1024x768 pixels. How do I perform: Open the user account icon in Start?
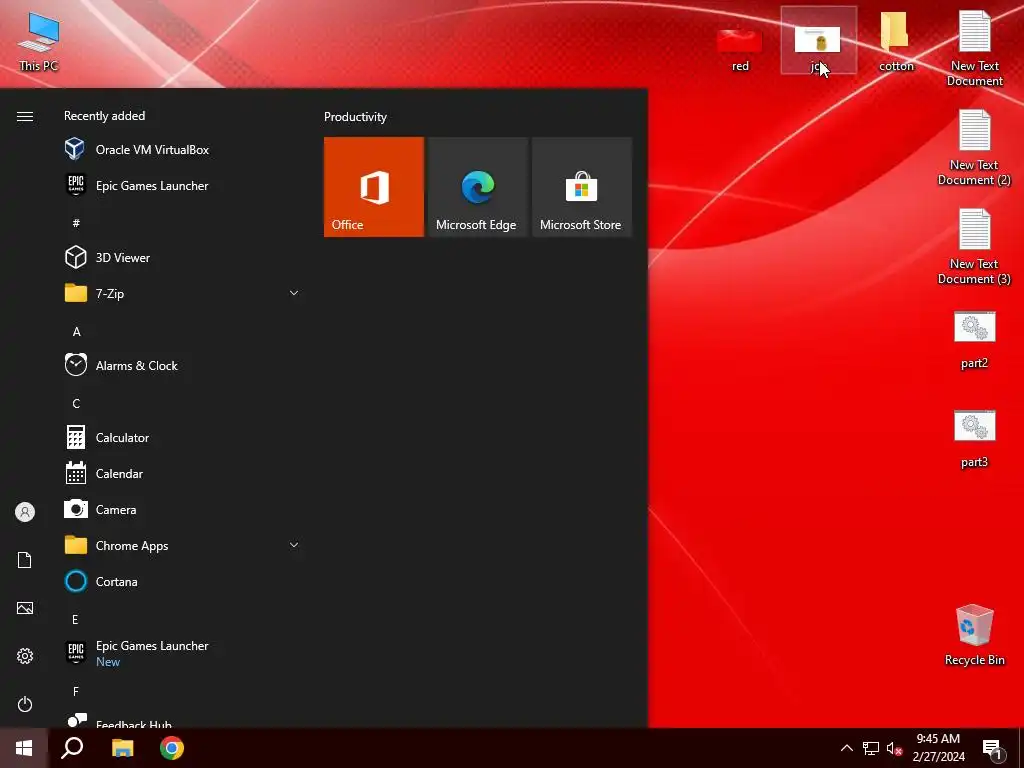pos(25,512)
